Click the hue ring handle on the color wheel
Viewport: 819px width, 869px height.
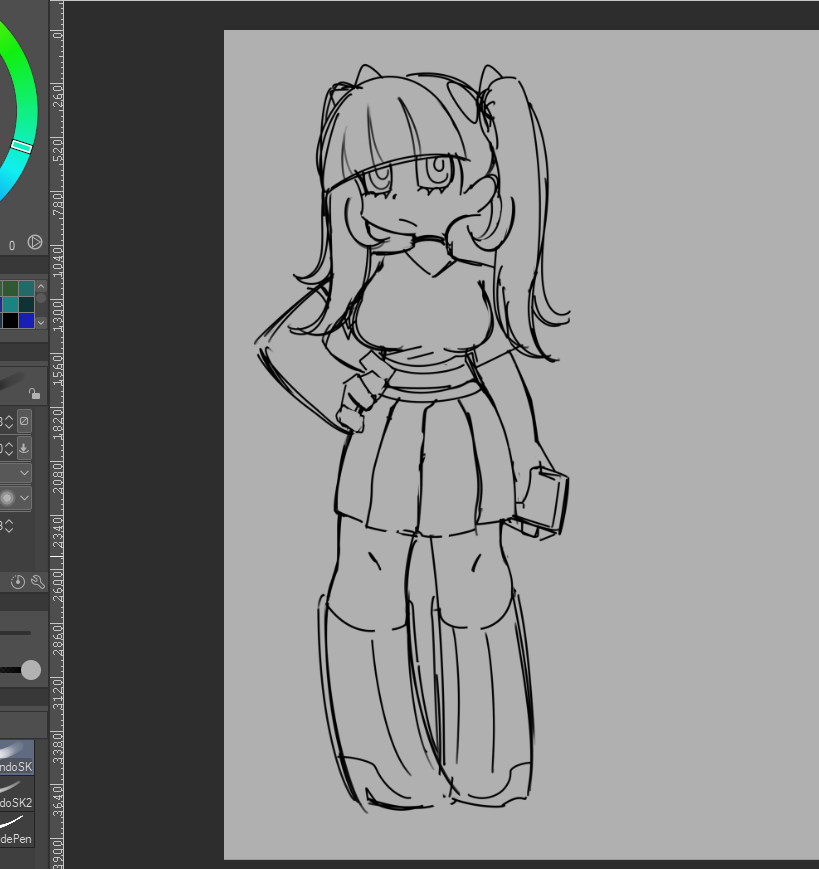coord(21,147)
